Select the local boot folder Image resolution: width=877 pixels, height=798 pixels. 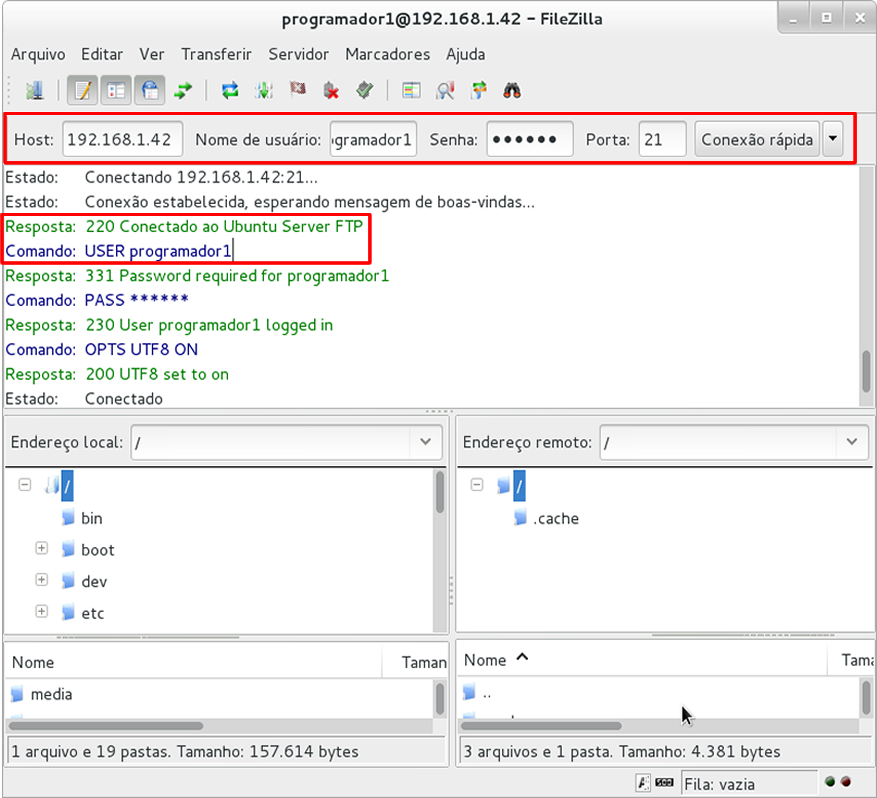pos(98,550)
